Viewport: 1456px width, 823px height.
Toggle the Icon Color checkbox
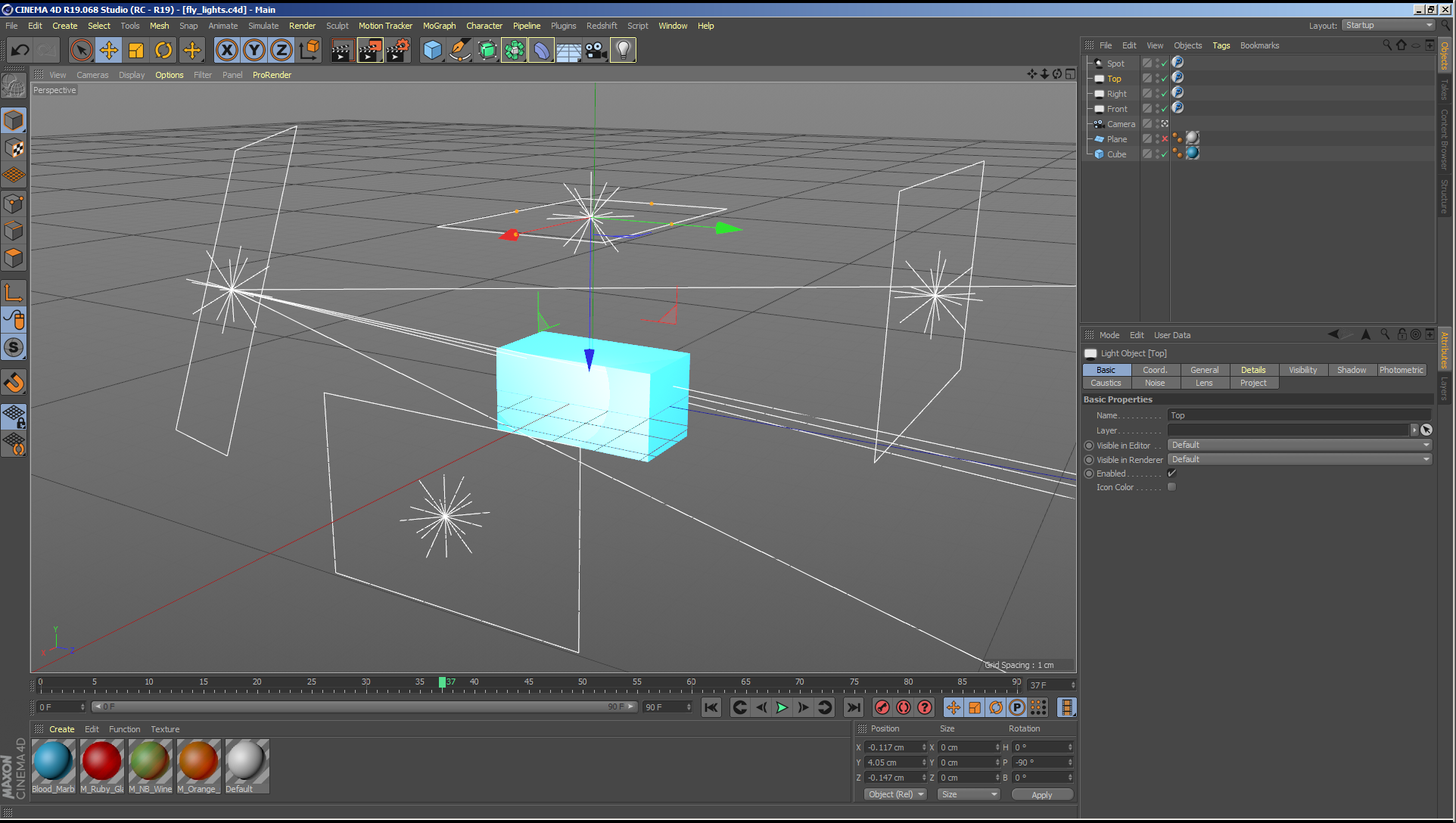click(x=1171, y=487)
